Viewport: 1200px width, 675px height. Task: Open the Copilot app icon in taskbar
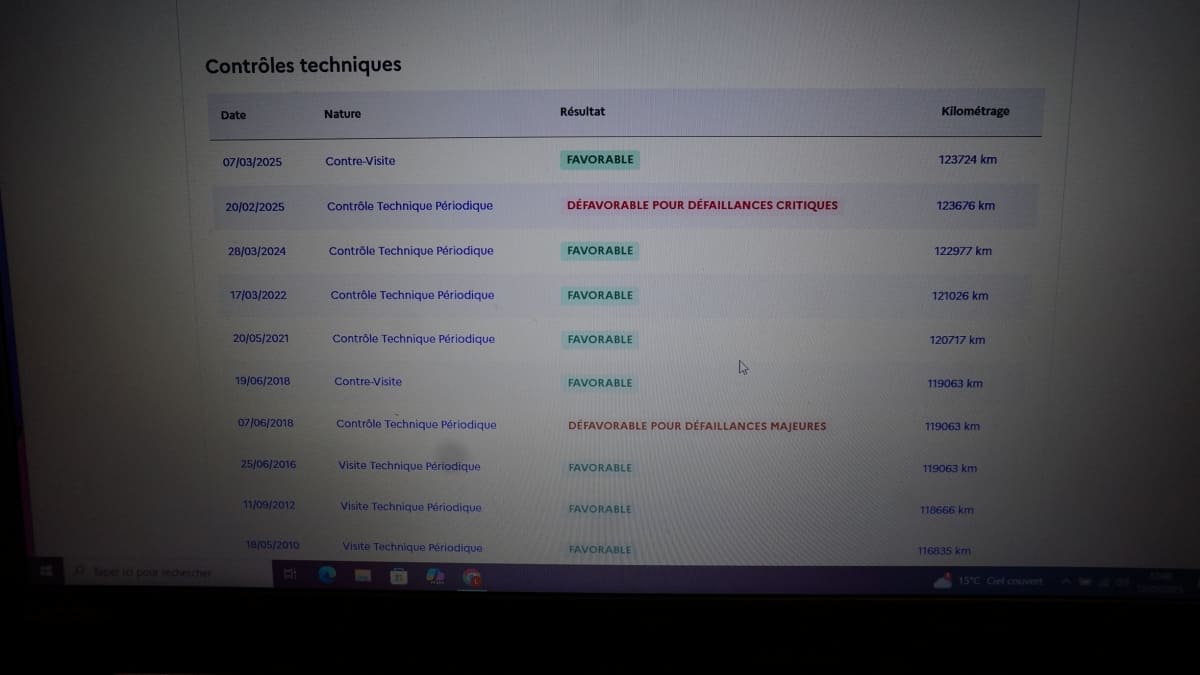pos(435,576)
